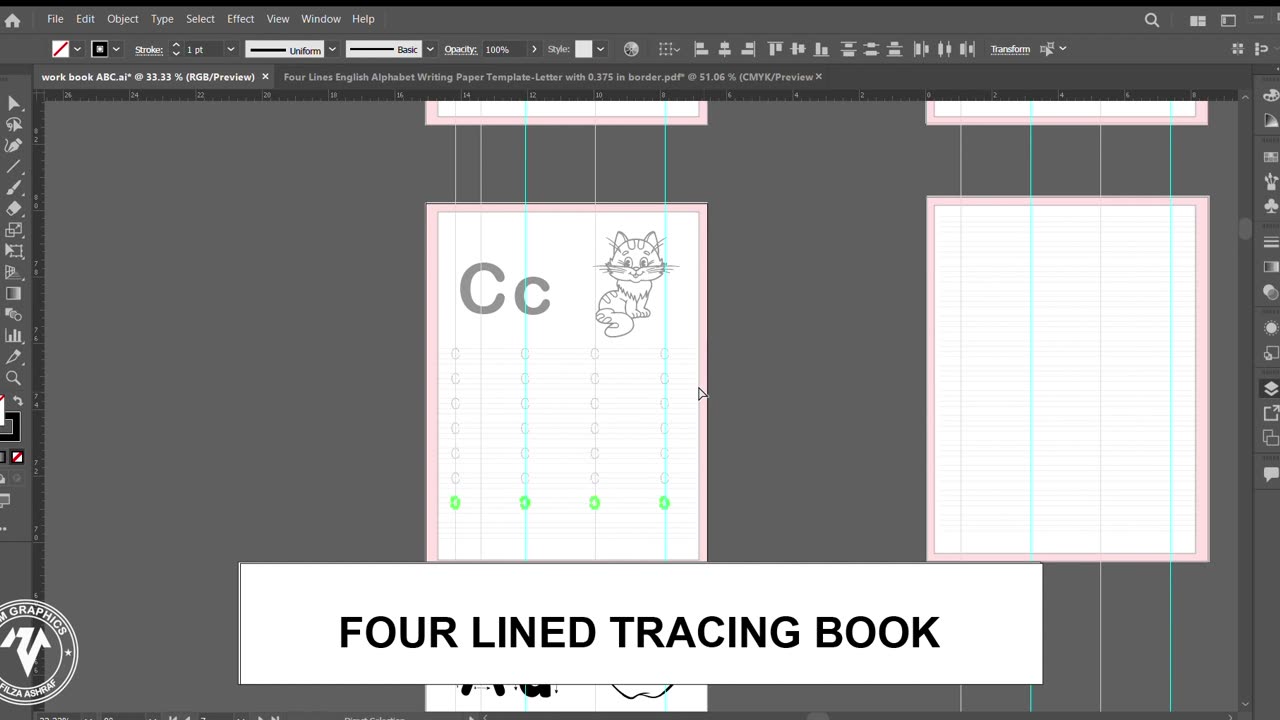1280x720 pixels.
Task: Open the Swatches panel icon
Action: pos(1271,157)
